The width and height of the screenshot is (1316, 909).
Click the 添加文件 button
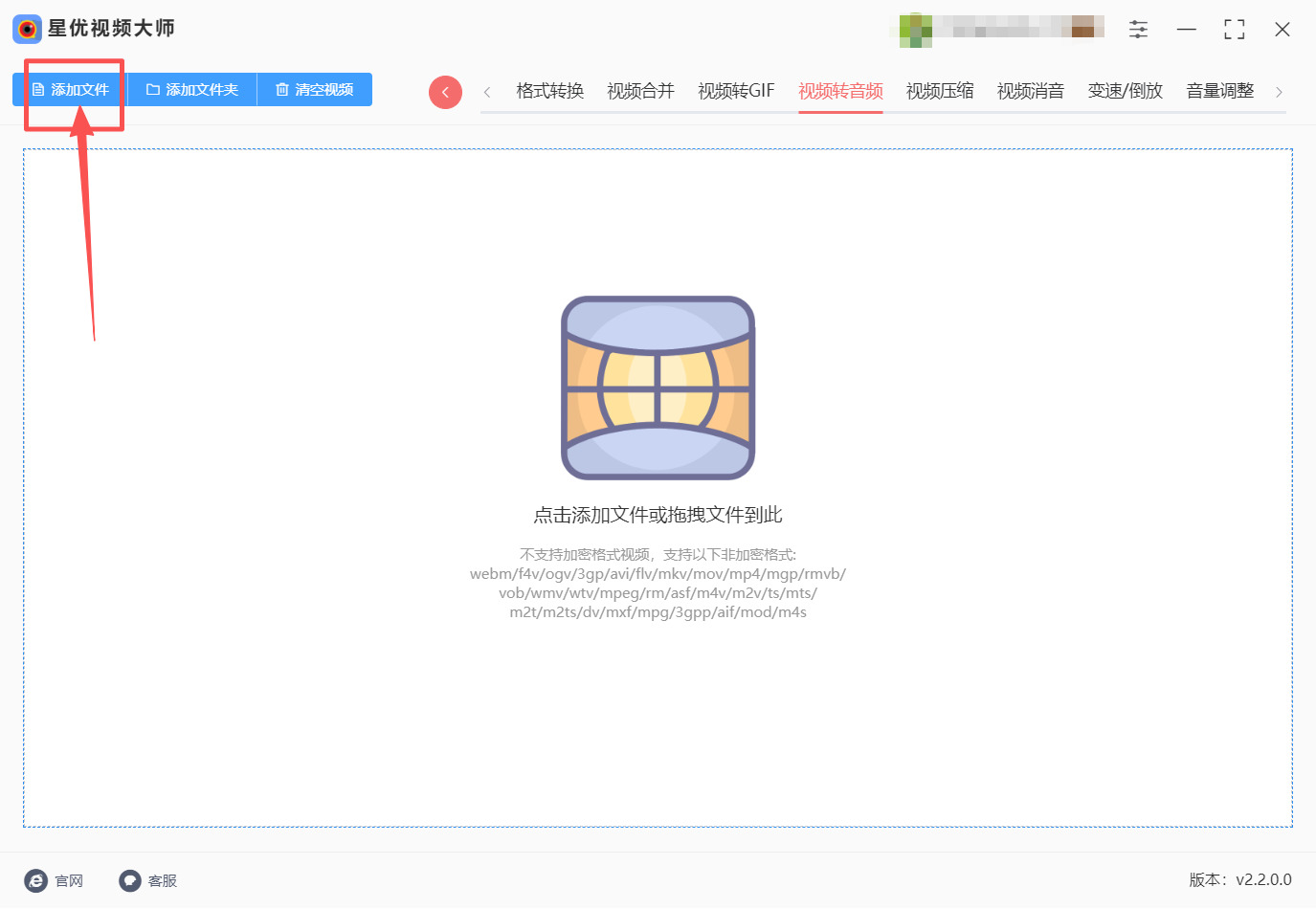click(x=71, y=90)
